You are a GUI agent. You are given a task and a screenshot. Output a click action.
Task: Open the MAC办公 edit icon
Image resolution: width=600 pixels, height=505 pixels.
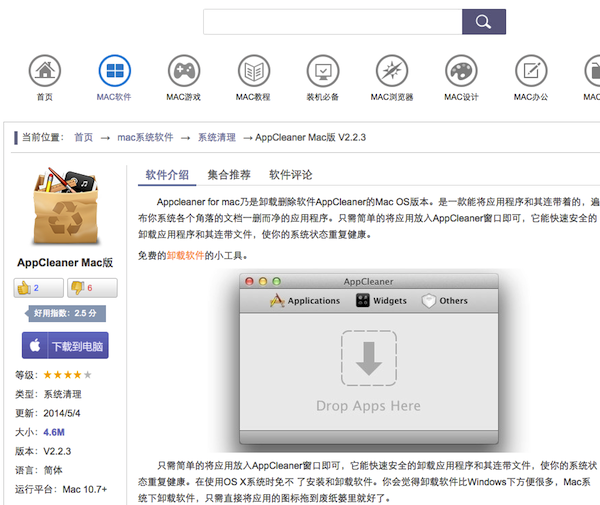(531, 71)
